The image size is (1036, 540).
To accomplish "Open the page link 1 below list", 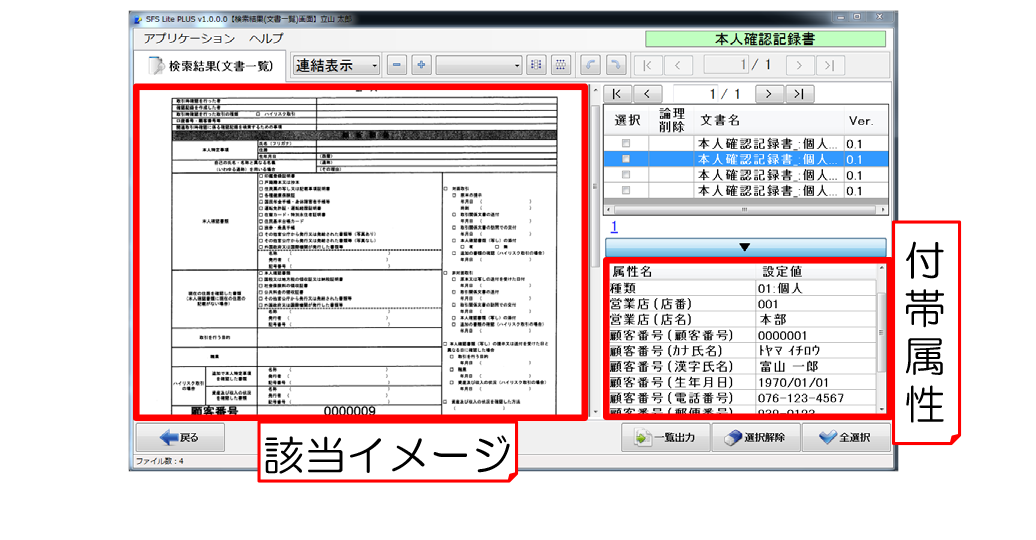I will [614, 227].
